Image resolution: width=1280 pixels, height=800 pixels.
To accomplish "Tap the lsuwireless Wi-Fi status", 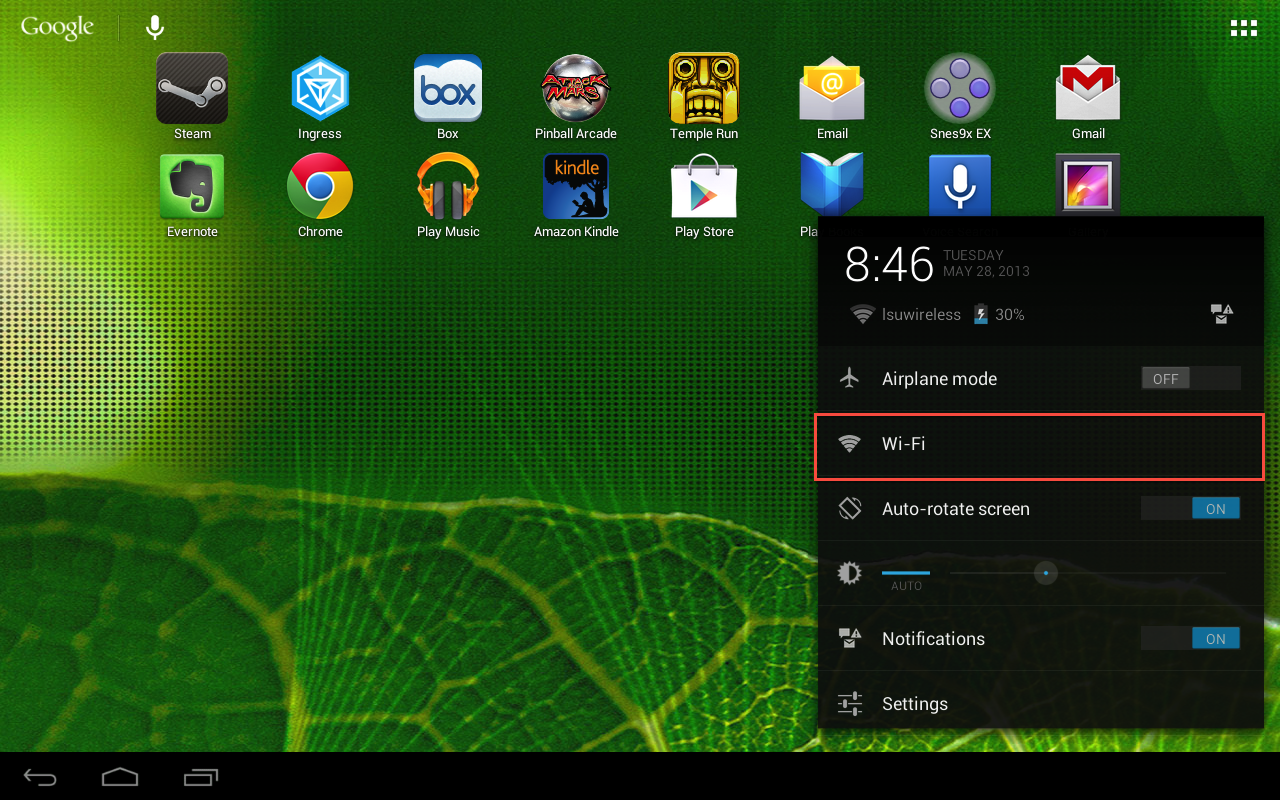I will pyautogui.click(x=905, y=314).
